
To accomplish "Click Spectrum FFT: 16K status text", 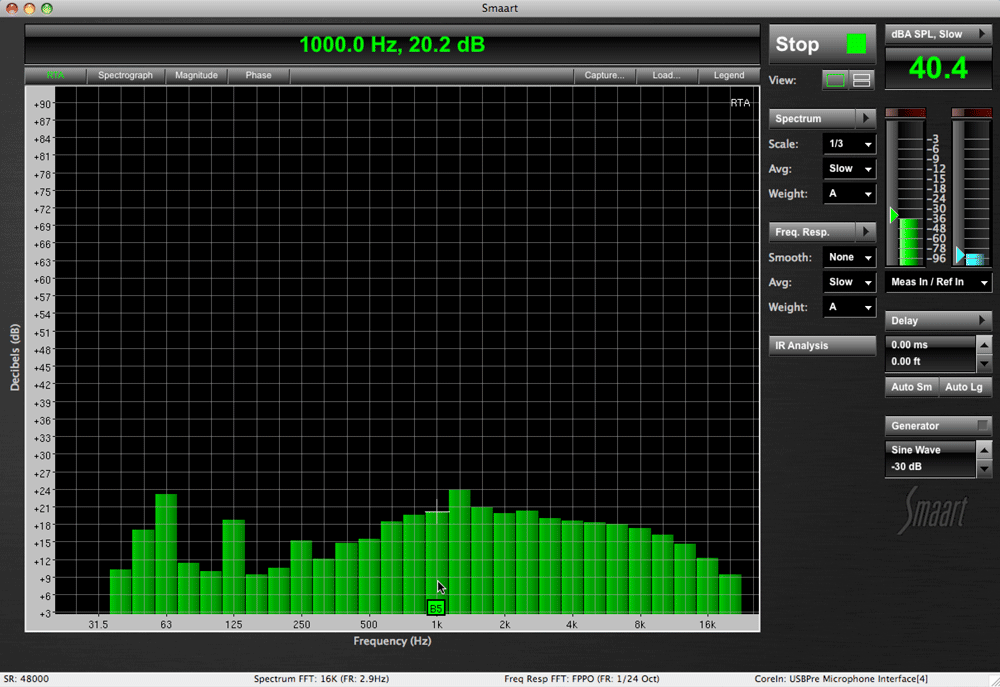I will coord(321,679).
